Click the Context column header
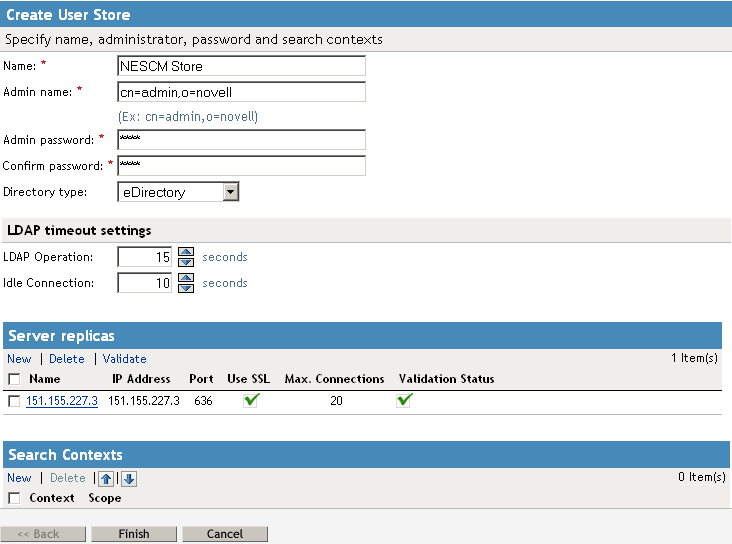The height and width of the screenshot is (544, 732). (52, 498)
